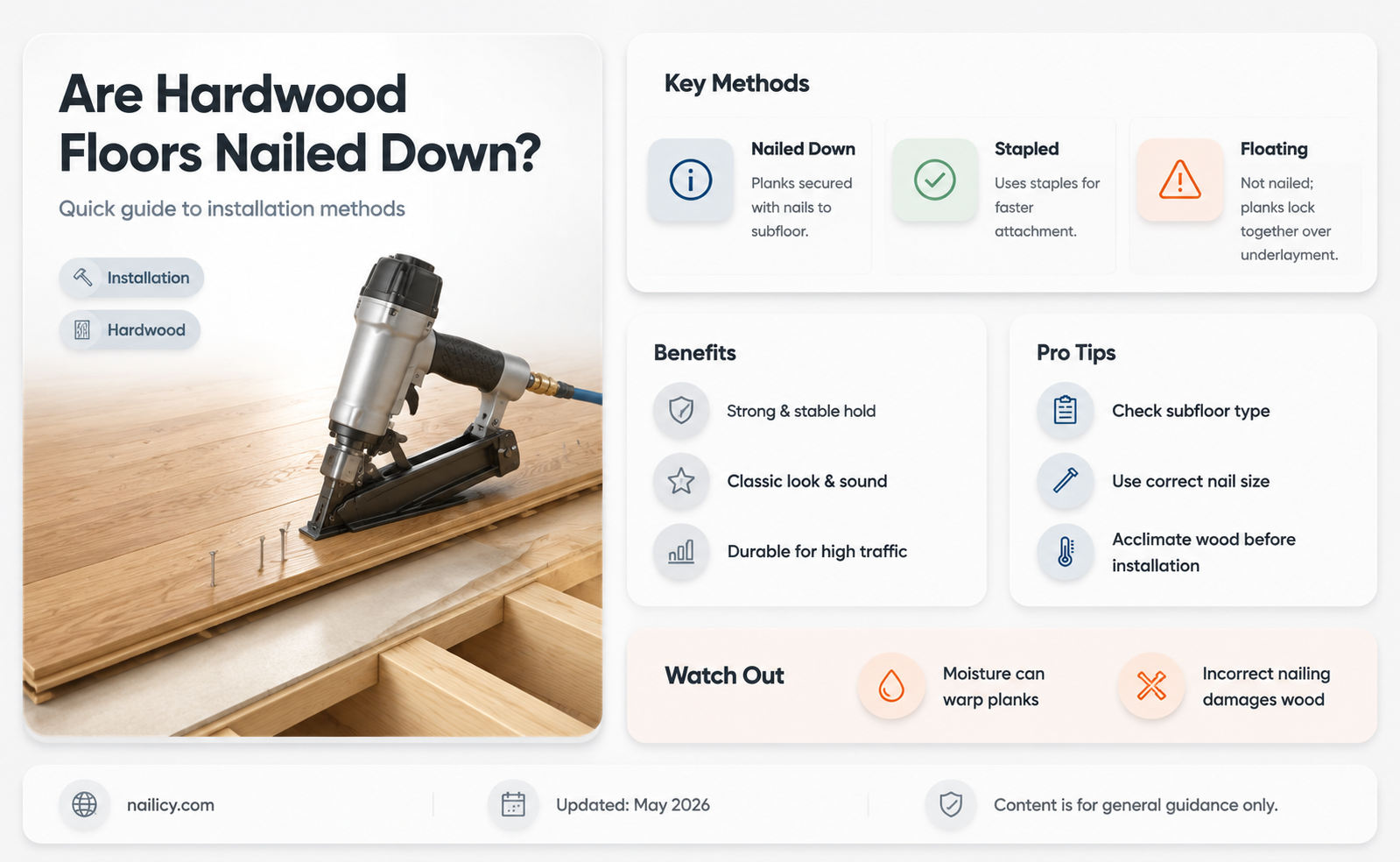
Task: Click the Hardwood tag chip
Action: pyautogui.click(x=130, y=330)
